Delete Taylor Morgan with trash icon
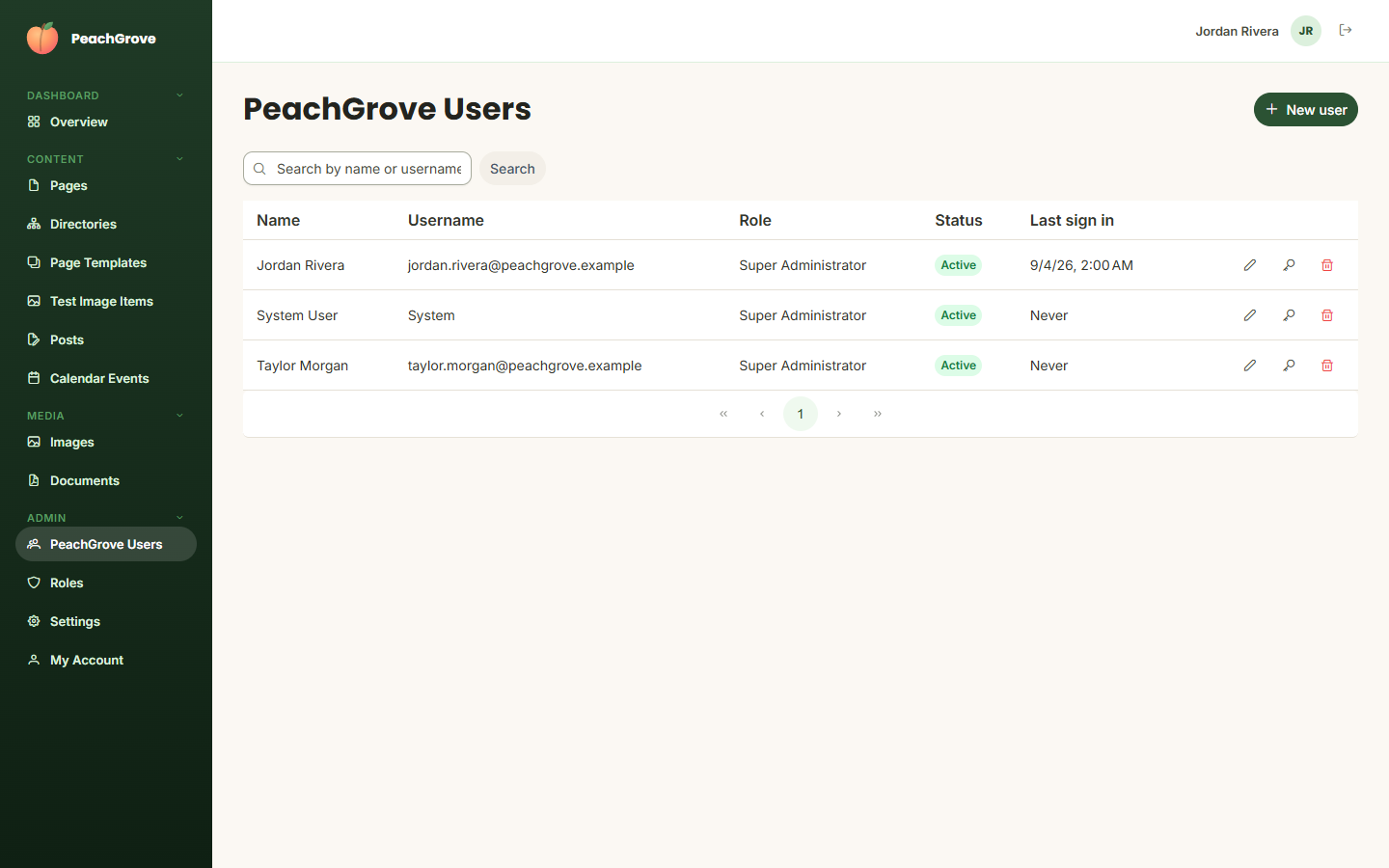Image resolution: width=1389 pixels, height=868 pixels. tap(1327, 366)
